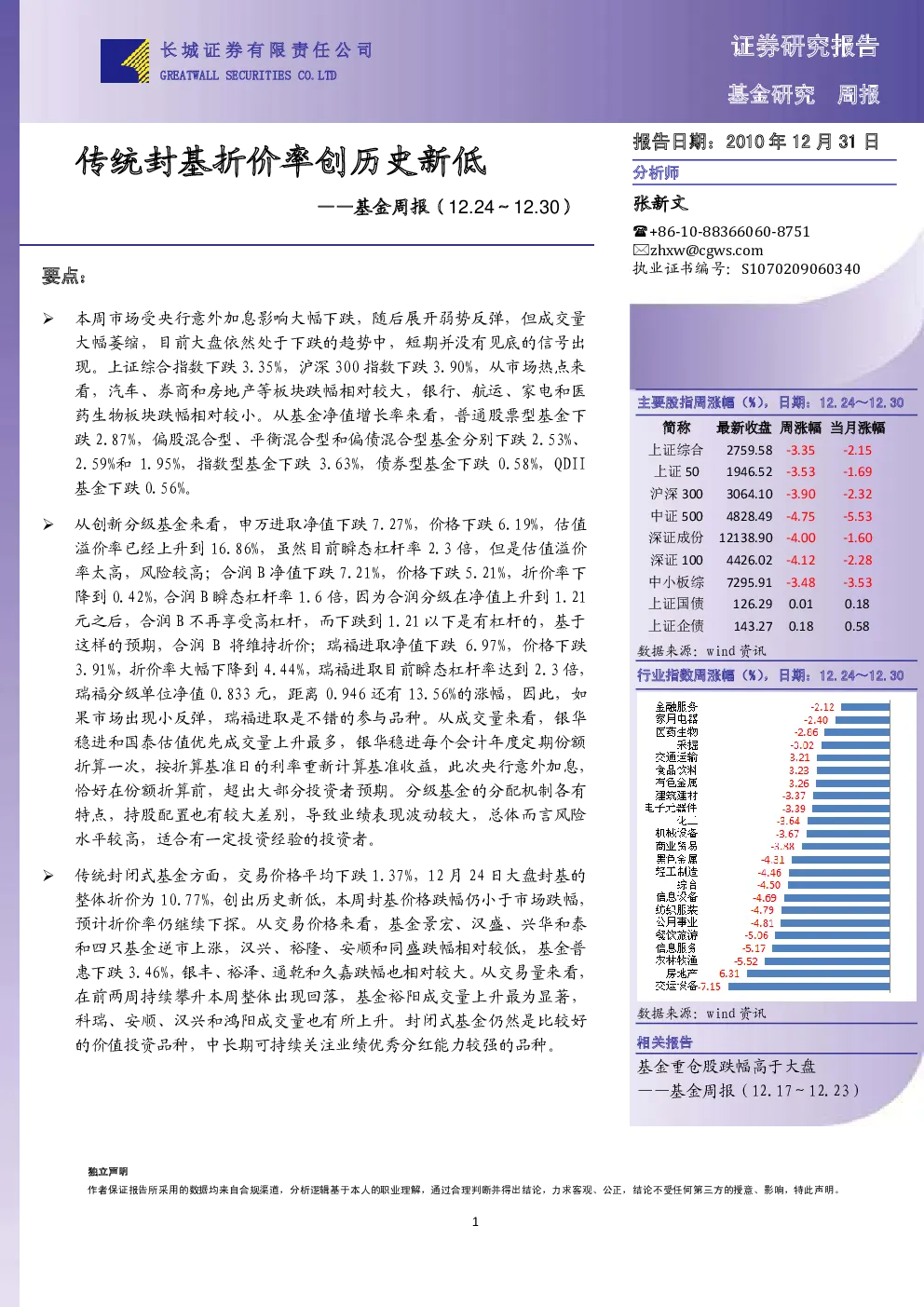Click the 数据来源 wind资讯 note under index table
The height and width of the screenshot is (1307, 924).
[x=701, y=651]
